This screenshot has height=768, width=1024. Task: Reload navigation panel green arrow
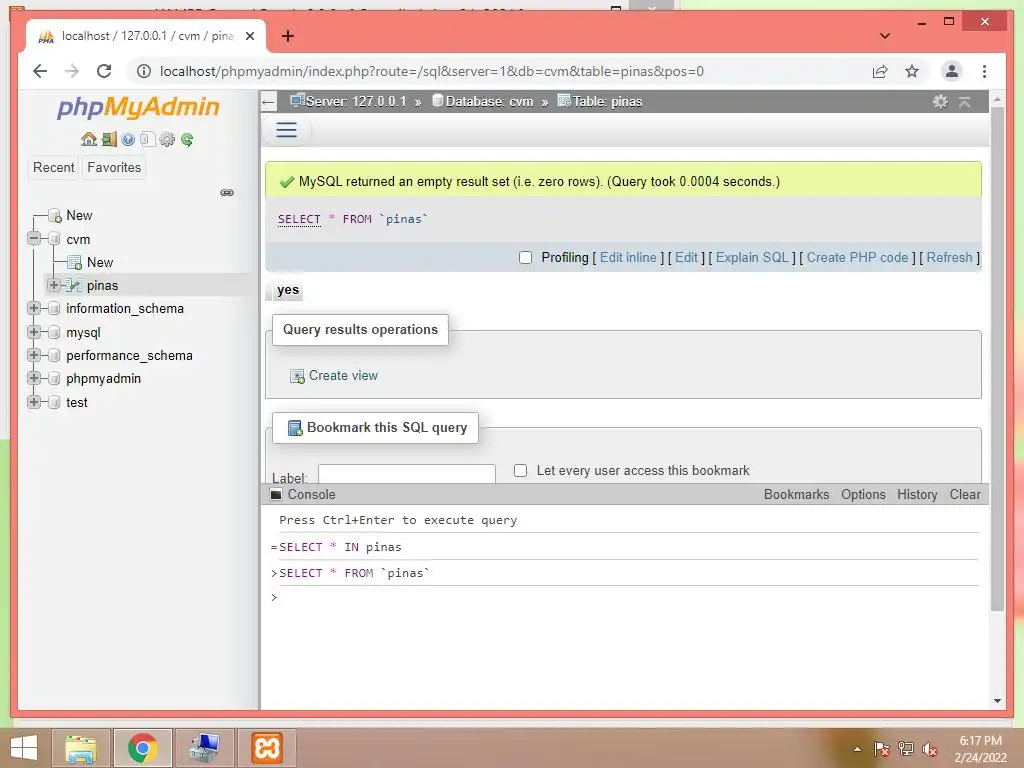(x=187, y=139)
